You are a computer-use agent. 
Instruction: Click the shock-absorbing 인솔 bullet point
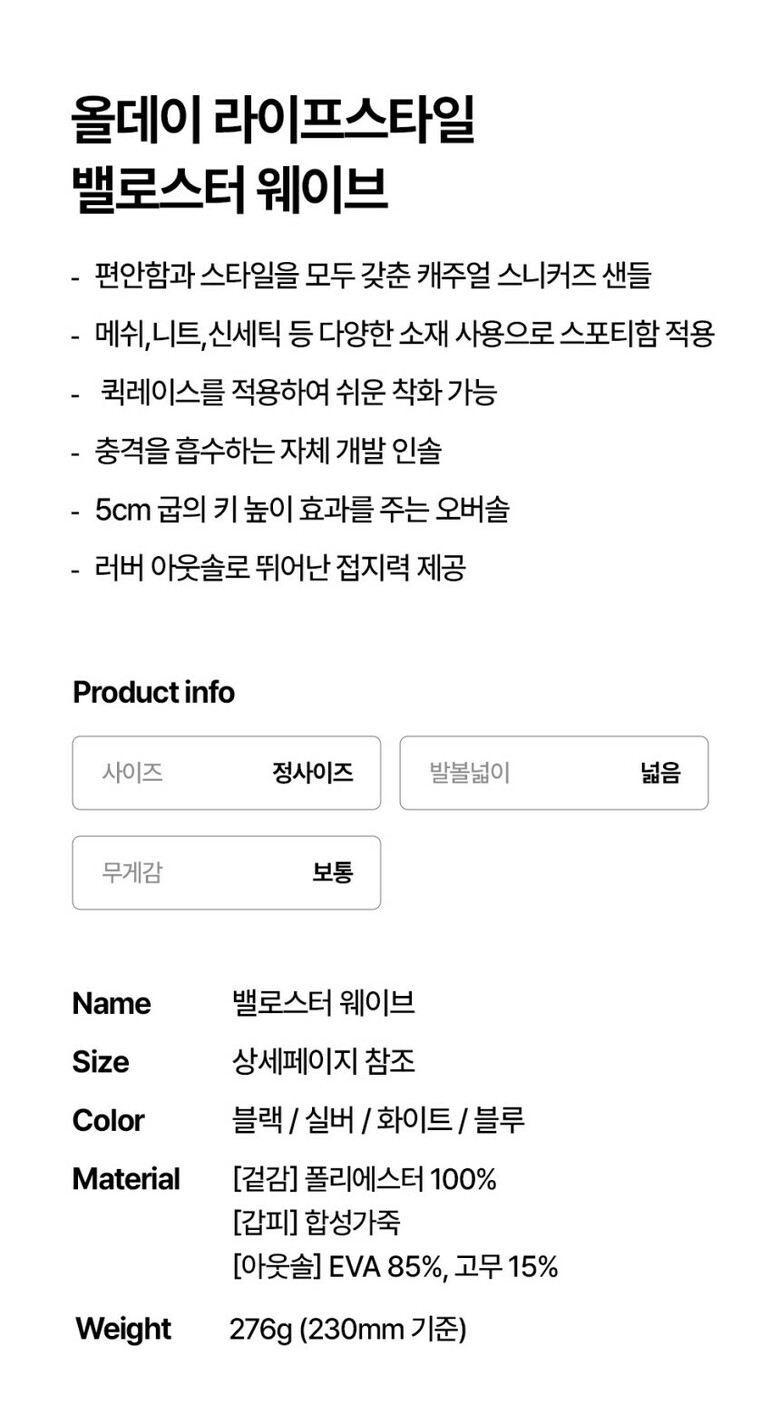[x=268, y=451]
